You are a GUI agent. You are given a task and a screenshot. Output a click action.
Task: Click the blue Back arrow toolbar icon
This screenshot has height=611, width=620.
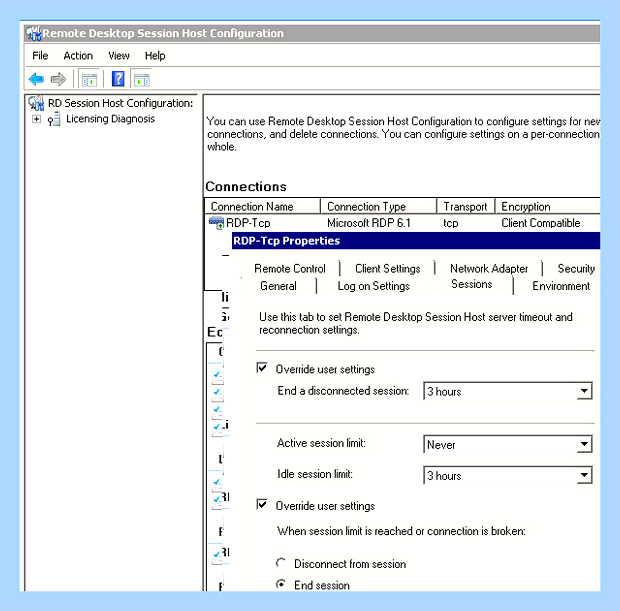coord(36,79)
